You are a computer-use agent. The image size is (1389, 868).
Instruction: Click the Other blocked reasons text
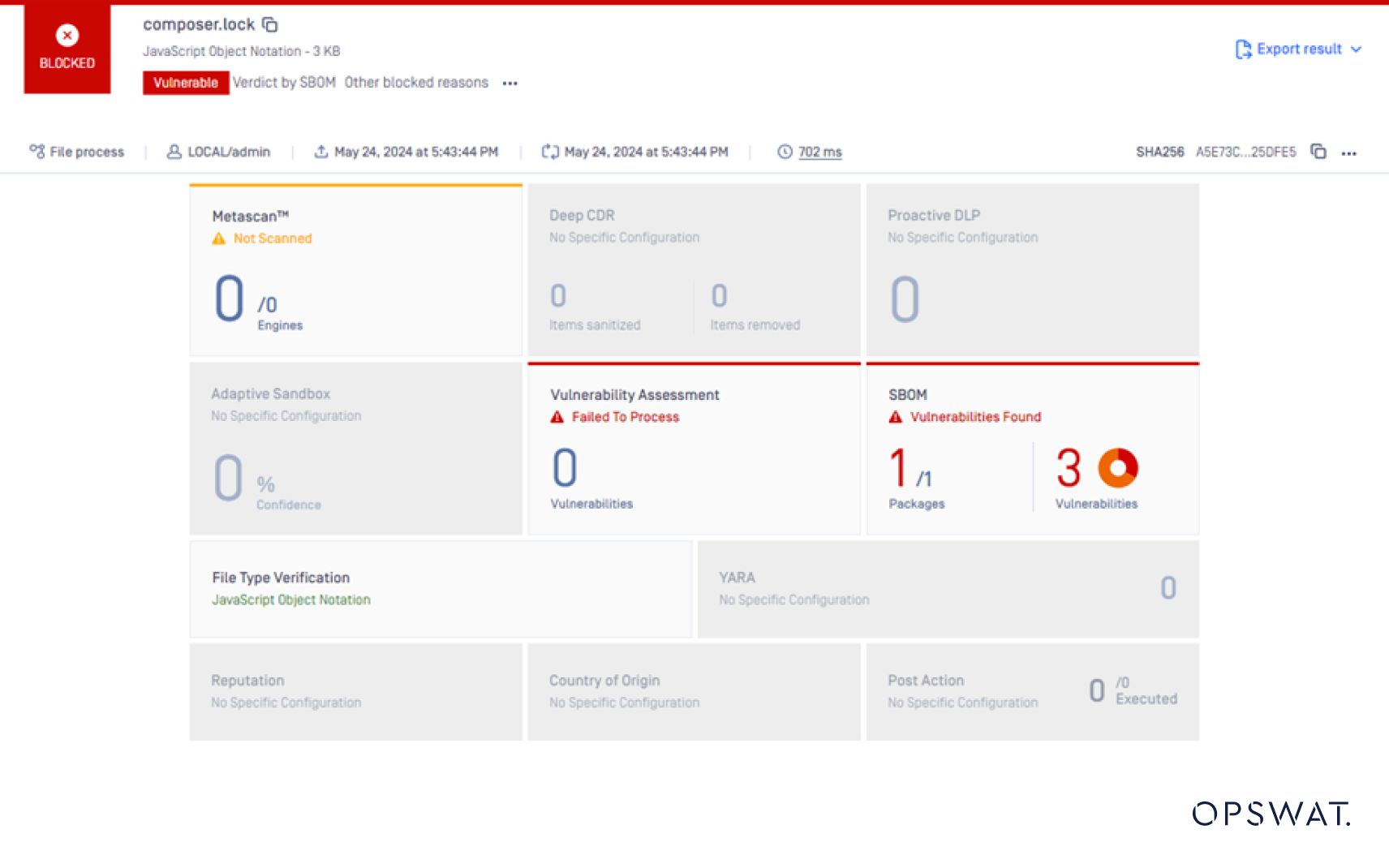[x=416, y=83]
